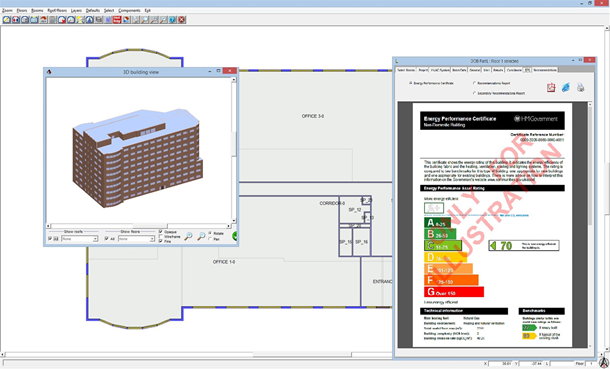The height and width of the screenshot is (369, 610).
Task: Click the red 'Hot key' toolbar icon
Action: [117, 19]
